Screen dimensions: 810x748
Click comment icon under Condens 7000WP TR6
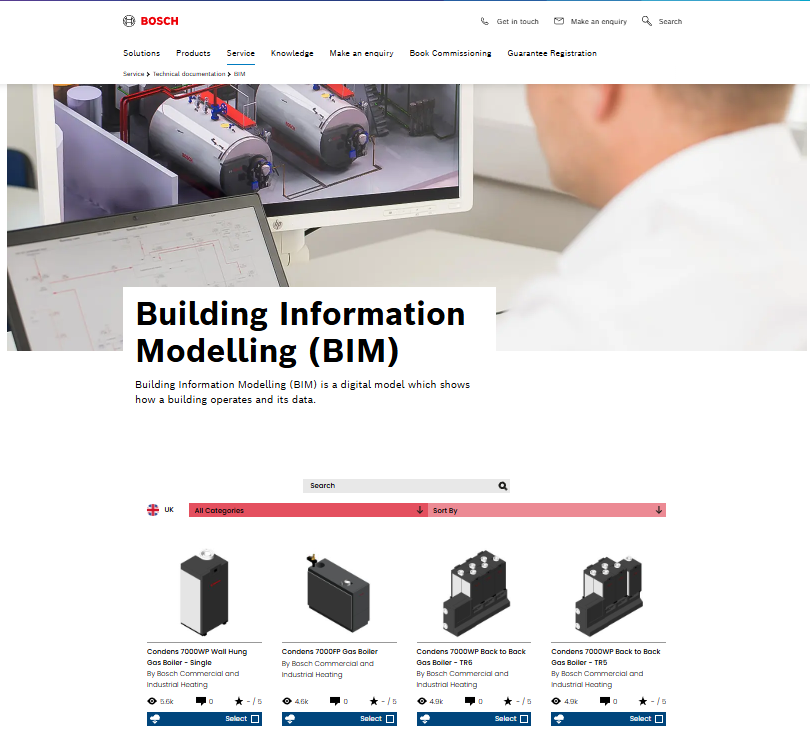point(470,701)
